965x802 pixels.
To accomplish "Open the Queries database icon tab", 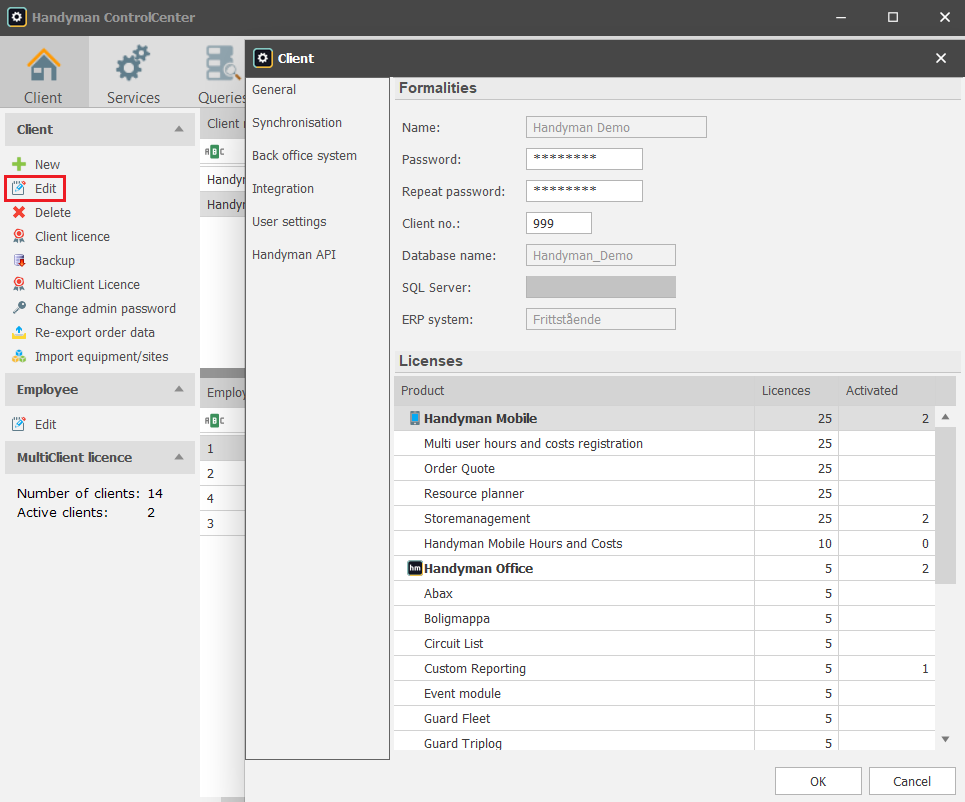I will (221, 73).
